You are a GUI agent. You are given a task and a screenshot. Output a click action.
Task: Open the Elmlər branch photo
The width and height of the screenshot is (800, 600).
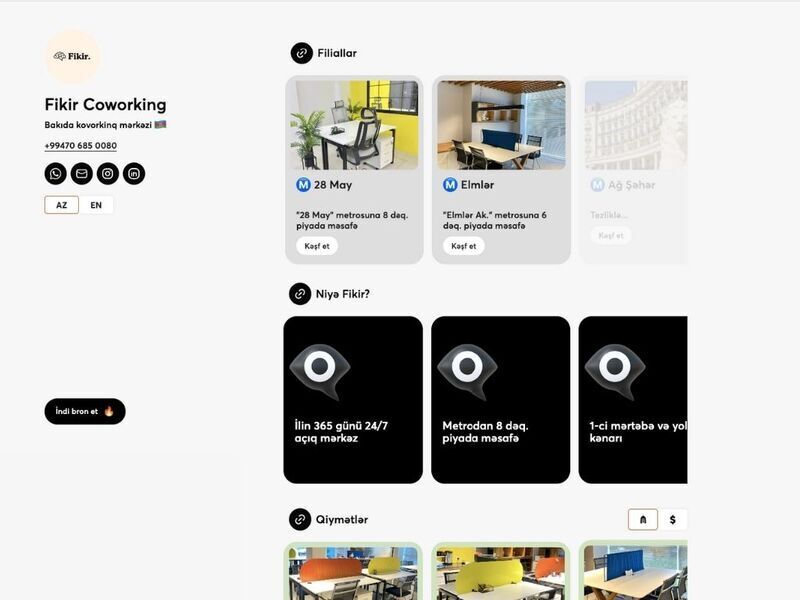click(x=501, y=125)
